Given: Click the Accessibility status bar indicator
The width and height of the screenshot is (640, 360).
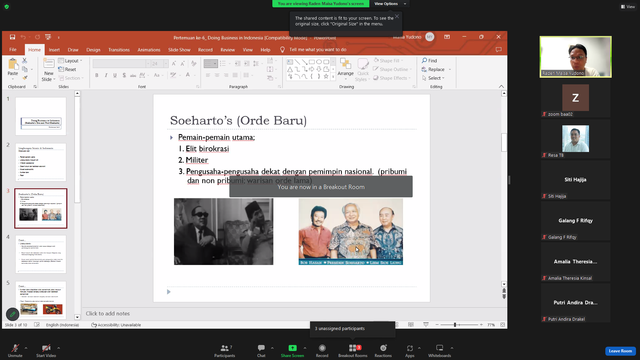Looking at the screenshot, I should click(x=116, y=325).
